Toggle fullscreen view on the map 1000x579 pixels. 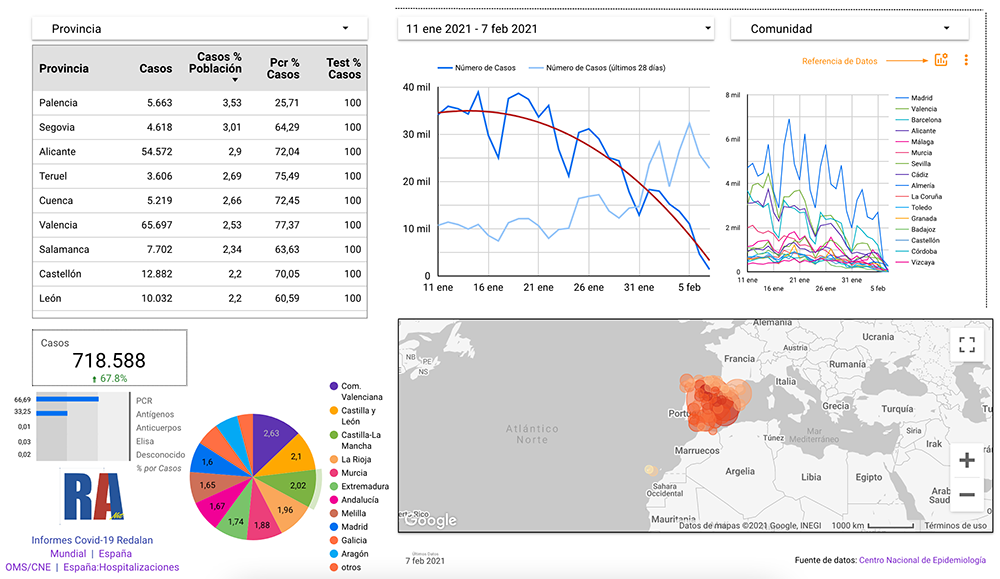[966, 345]
